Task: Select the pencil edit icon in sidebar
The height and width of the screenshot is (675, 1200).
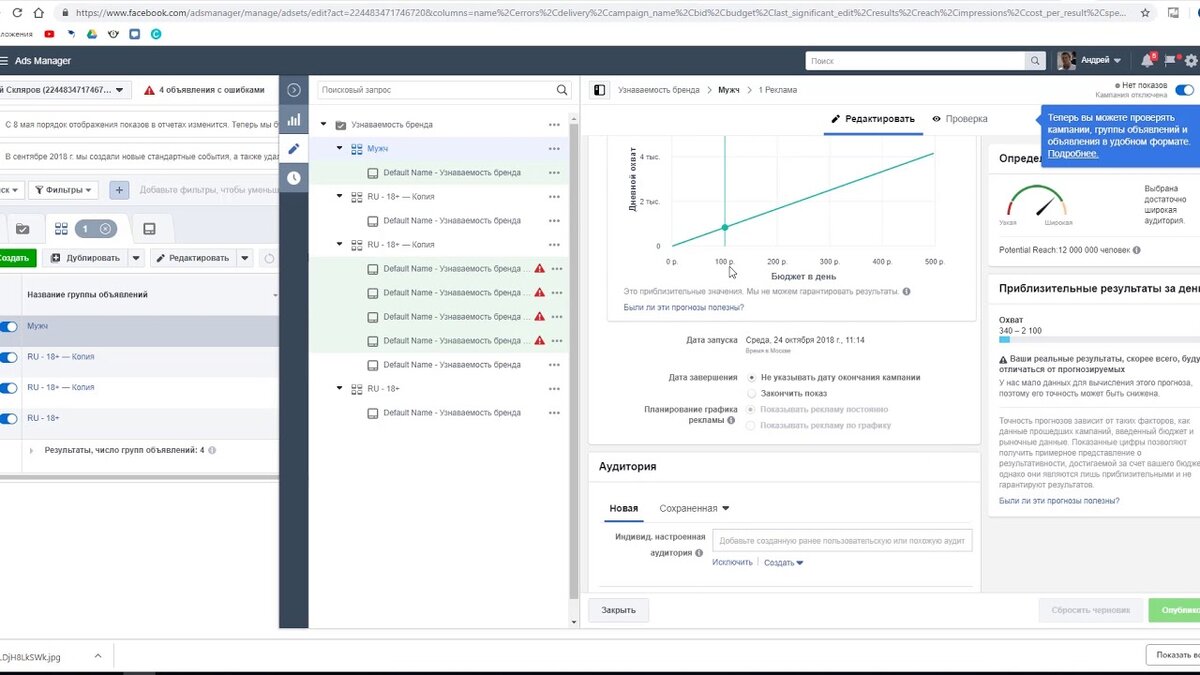Action: click(x=294, y=149)
